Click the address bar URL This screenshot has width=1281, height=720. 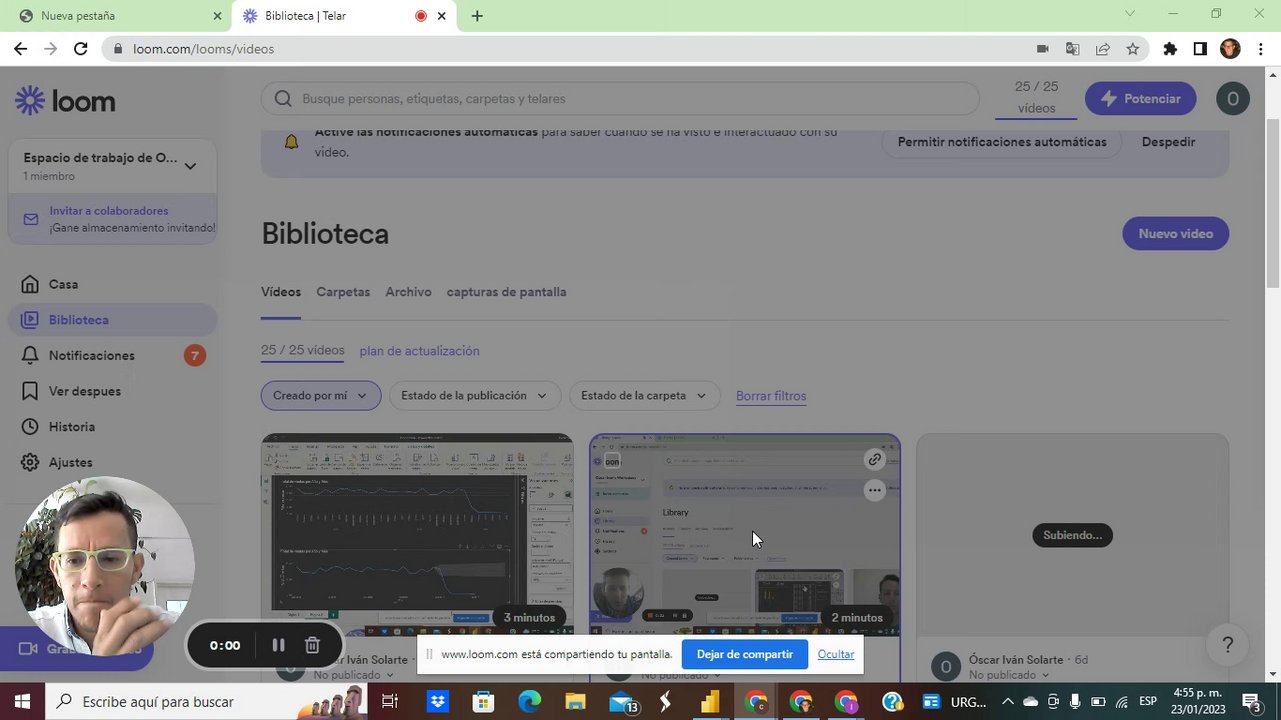click(203, 49)
